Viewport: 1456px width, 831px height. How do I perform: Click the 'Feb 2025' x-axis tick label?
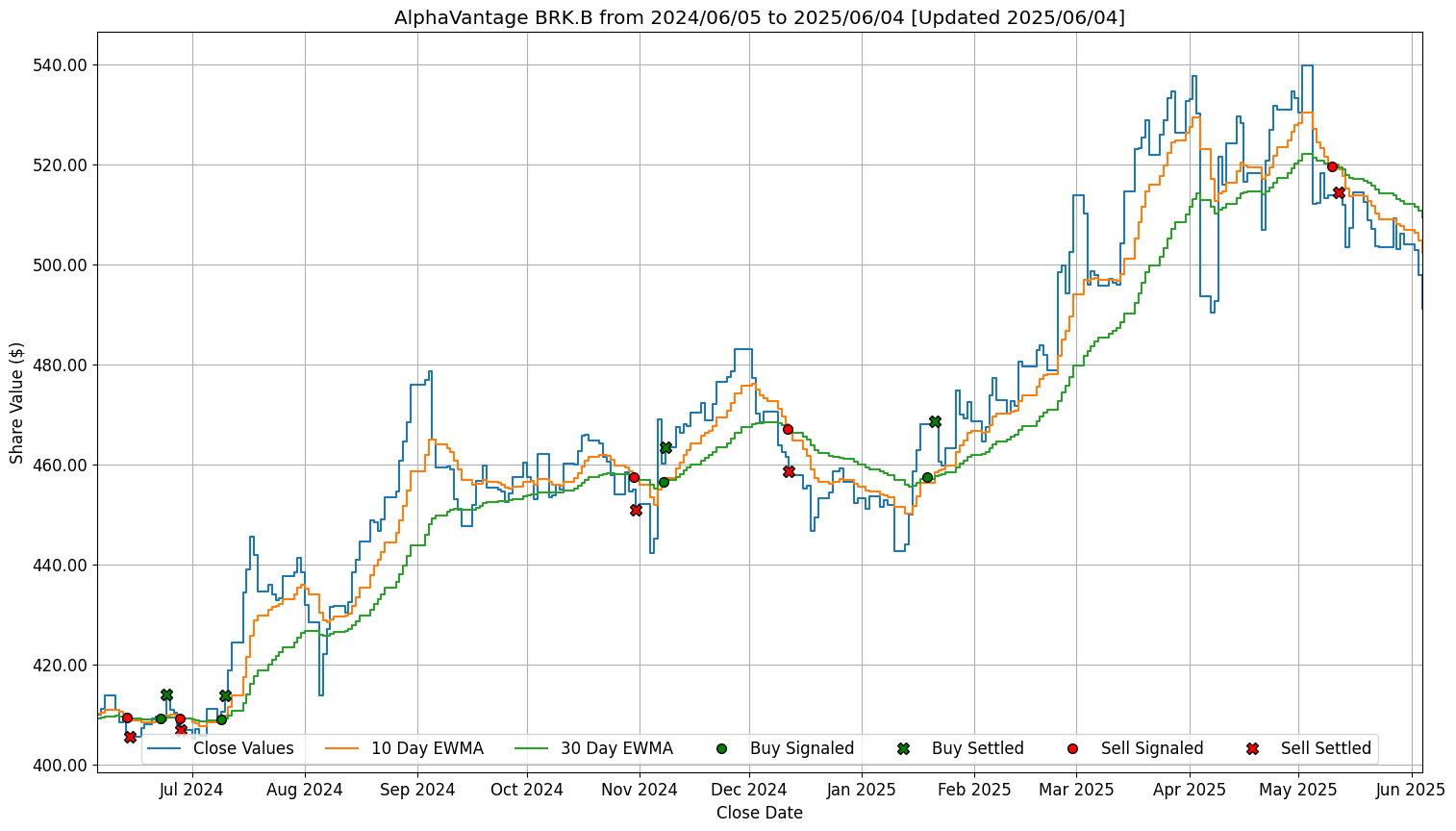click(x=974, y=790)
